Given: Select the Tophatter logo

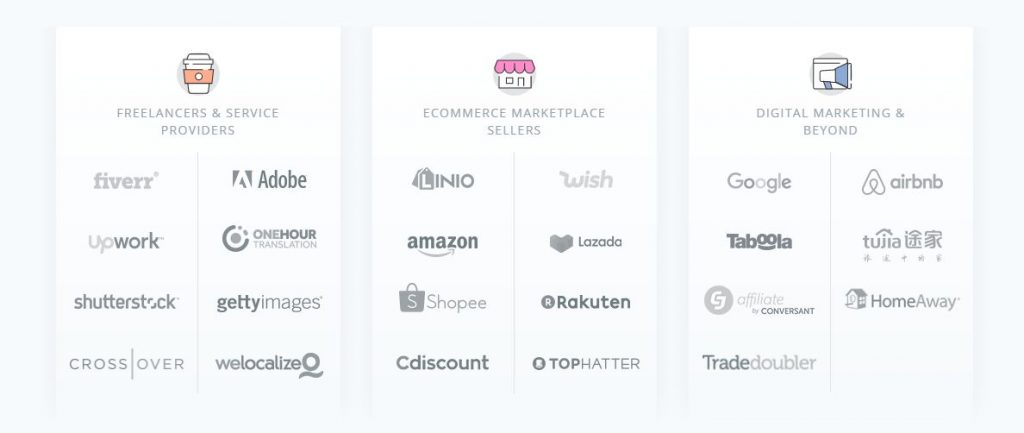Looking at the screenshot, I should point(586,364).
